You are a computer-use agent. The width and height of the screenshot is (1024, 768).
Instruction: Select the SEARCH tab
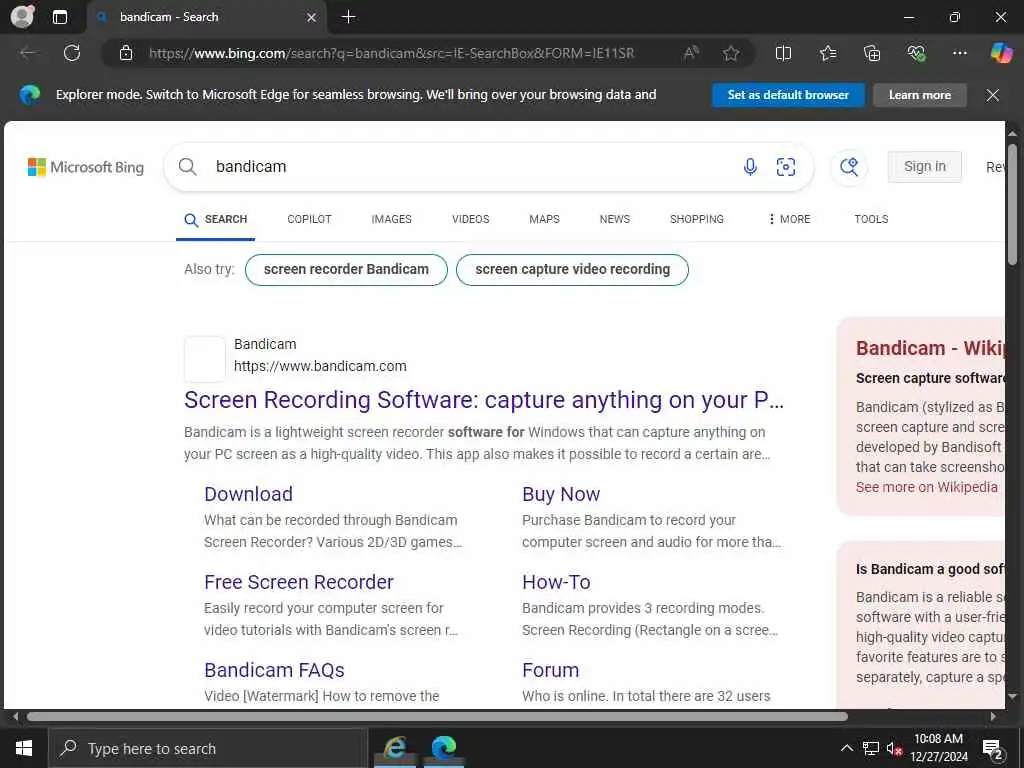216,219
